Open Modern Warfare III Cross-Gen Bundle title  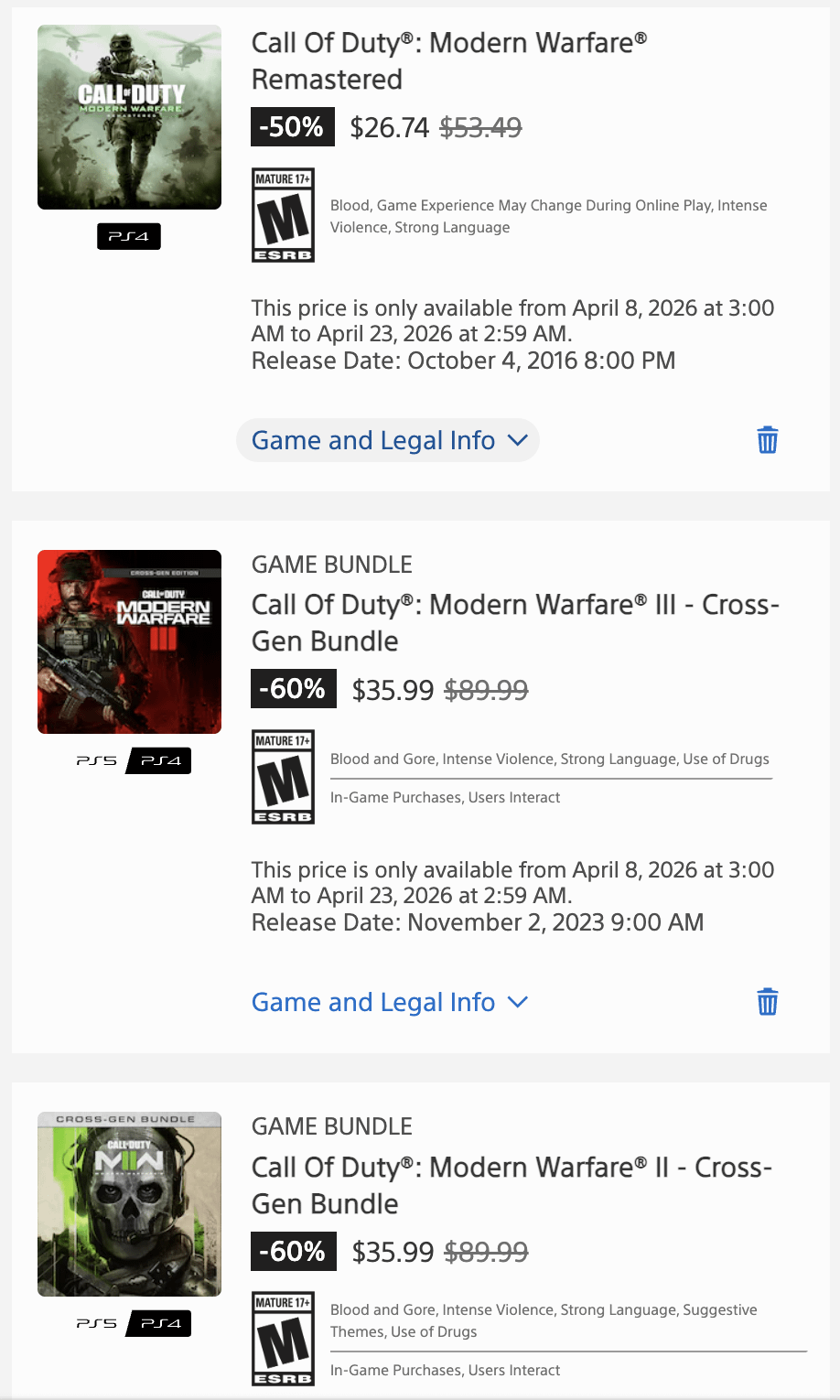point(514,622)
